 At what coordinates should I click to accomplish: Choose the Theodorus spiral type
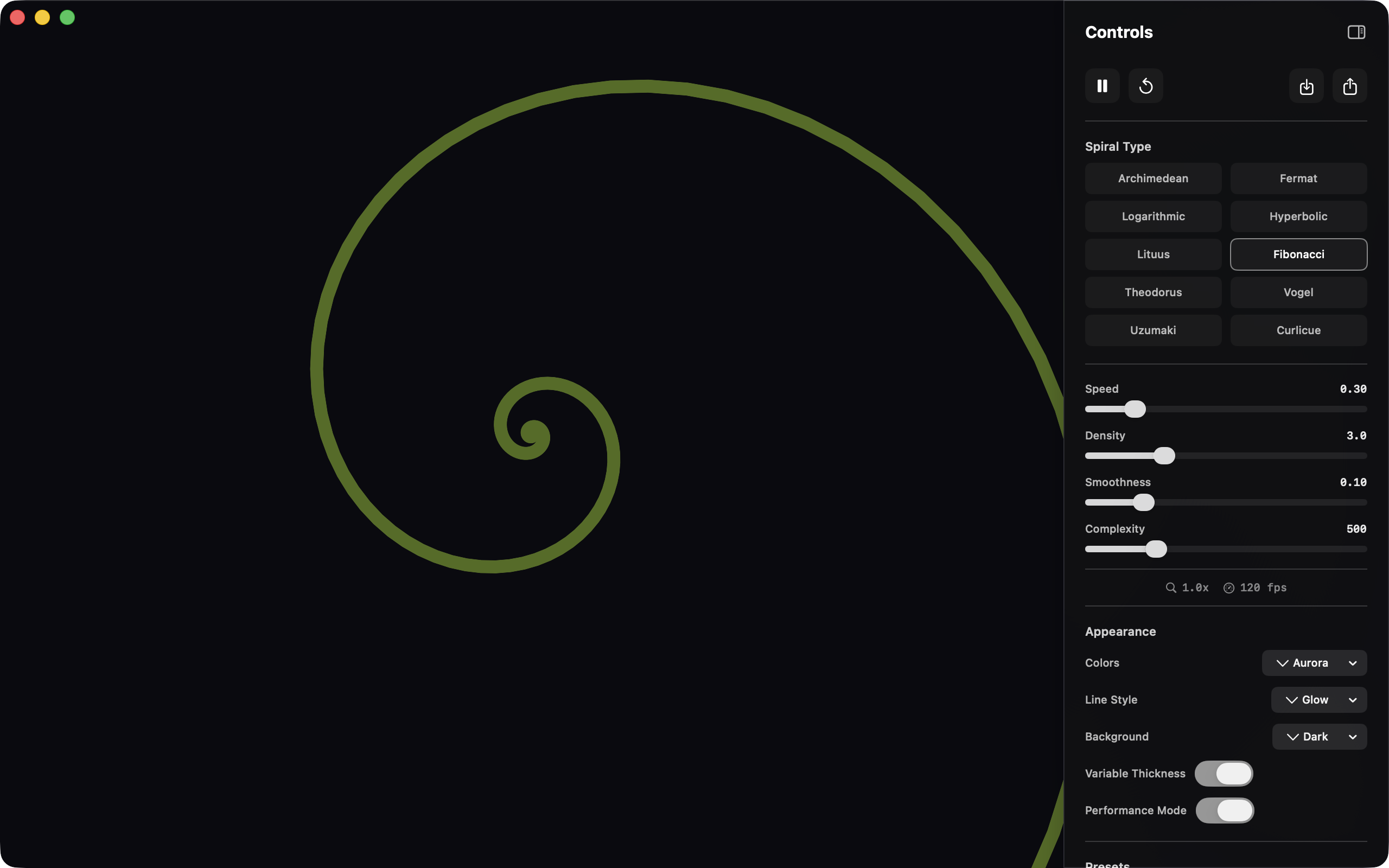tap(1153, 292)
